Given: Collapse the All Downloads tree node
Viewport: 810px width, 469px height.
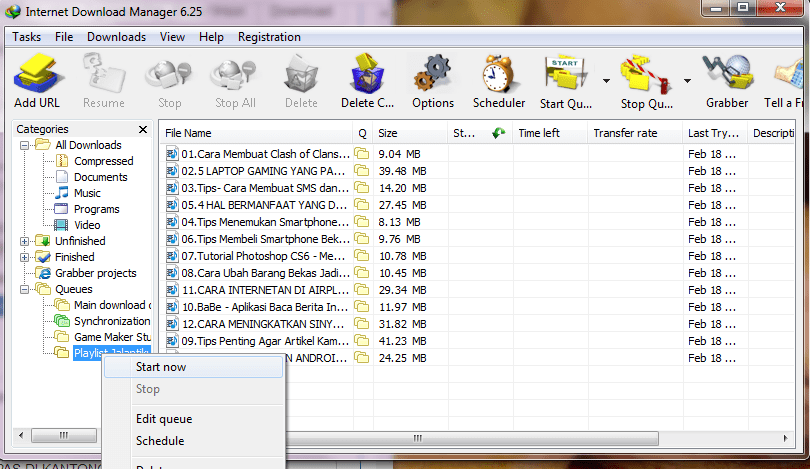Looking at the screenshot, I should tap(24, 146).
